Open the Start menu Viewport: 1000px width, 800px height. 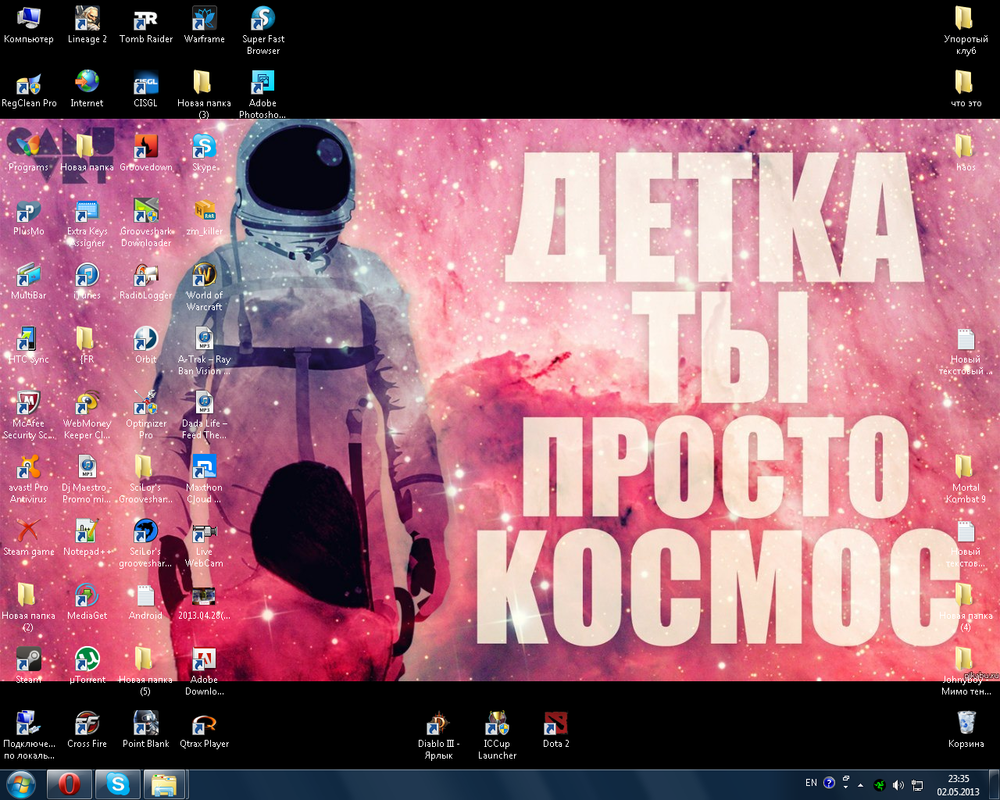[x=18, y=786]
